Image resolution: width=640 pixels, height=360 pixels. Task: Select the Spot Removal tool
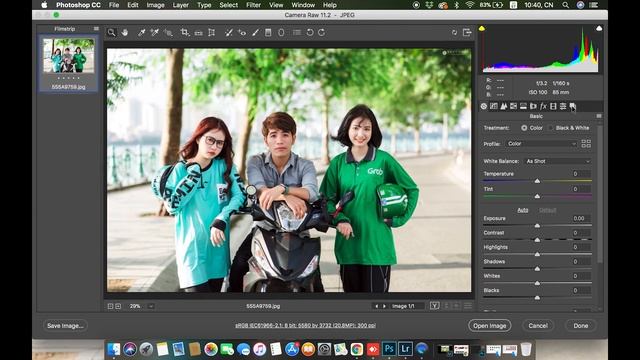[229, 32]
